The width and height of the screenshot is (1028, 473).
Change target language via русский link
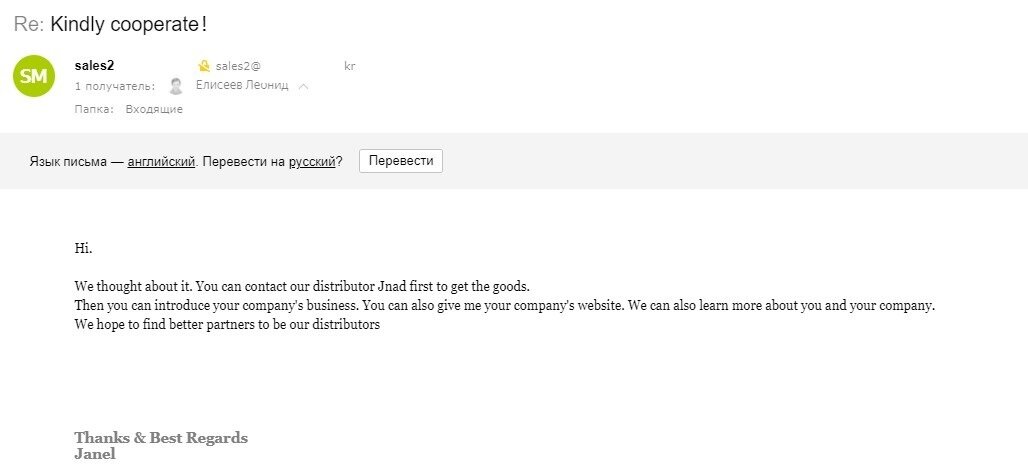(312, 161)
